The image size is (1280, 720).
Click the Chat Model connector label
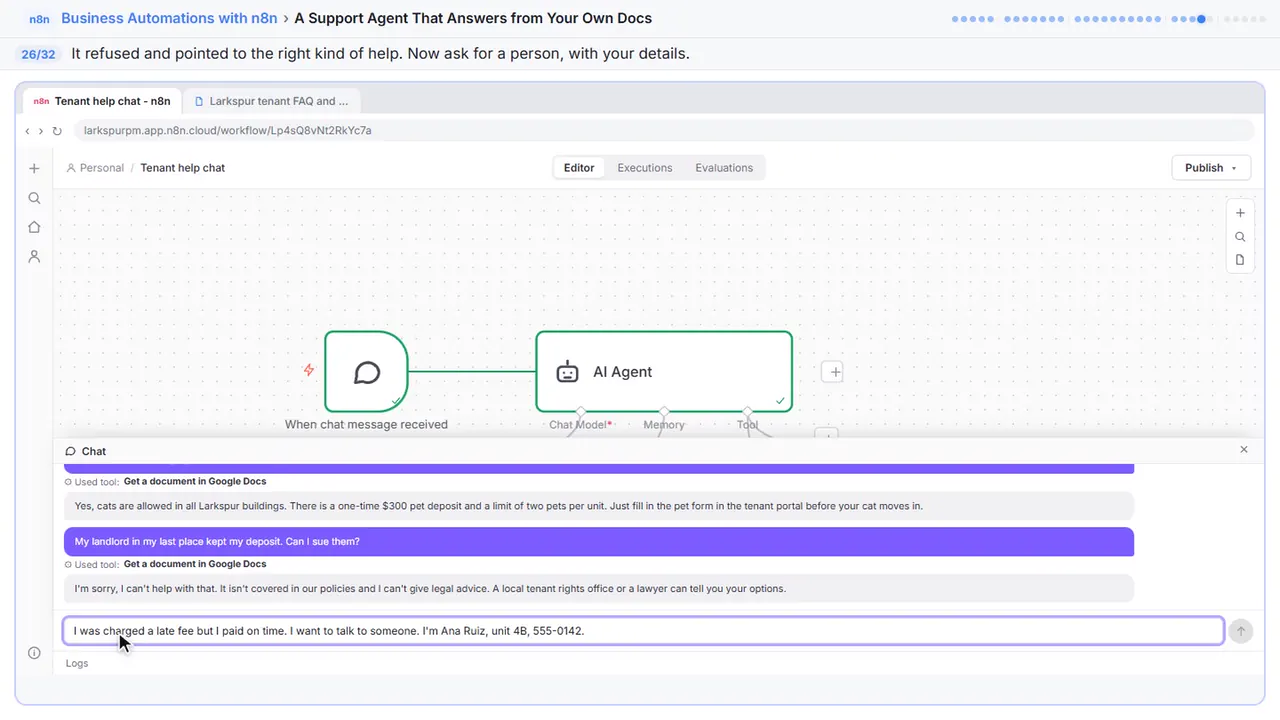point(580,425)
